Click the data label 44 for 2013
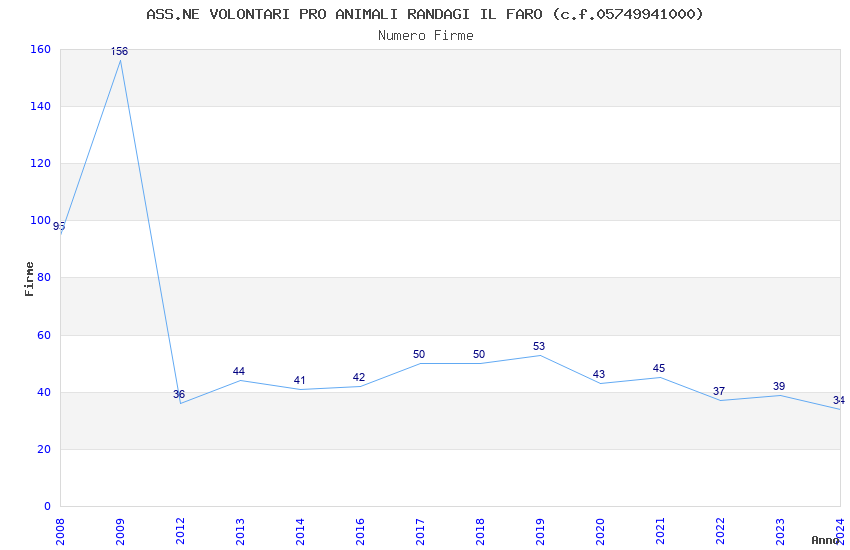The width and height of the screenshot is (850, 550). click(239, 371)
